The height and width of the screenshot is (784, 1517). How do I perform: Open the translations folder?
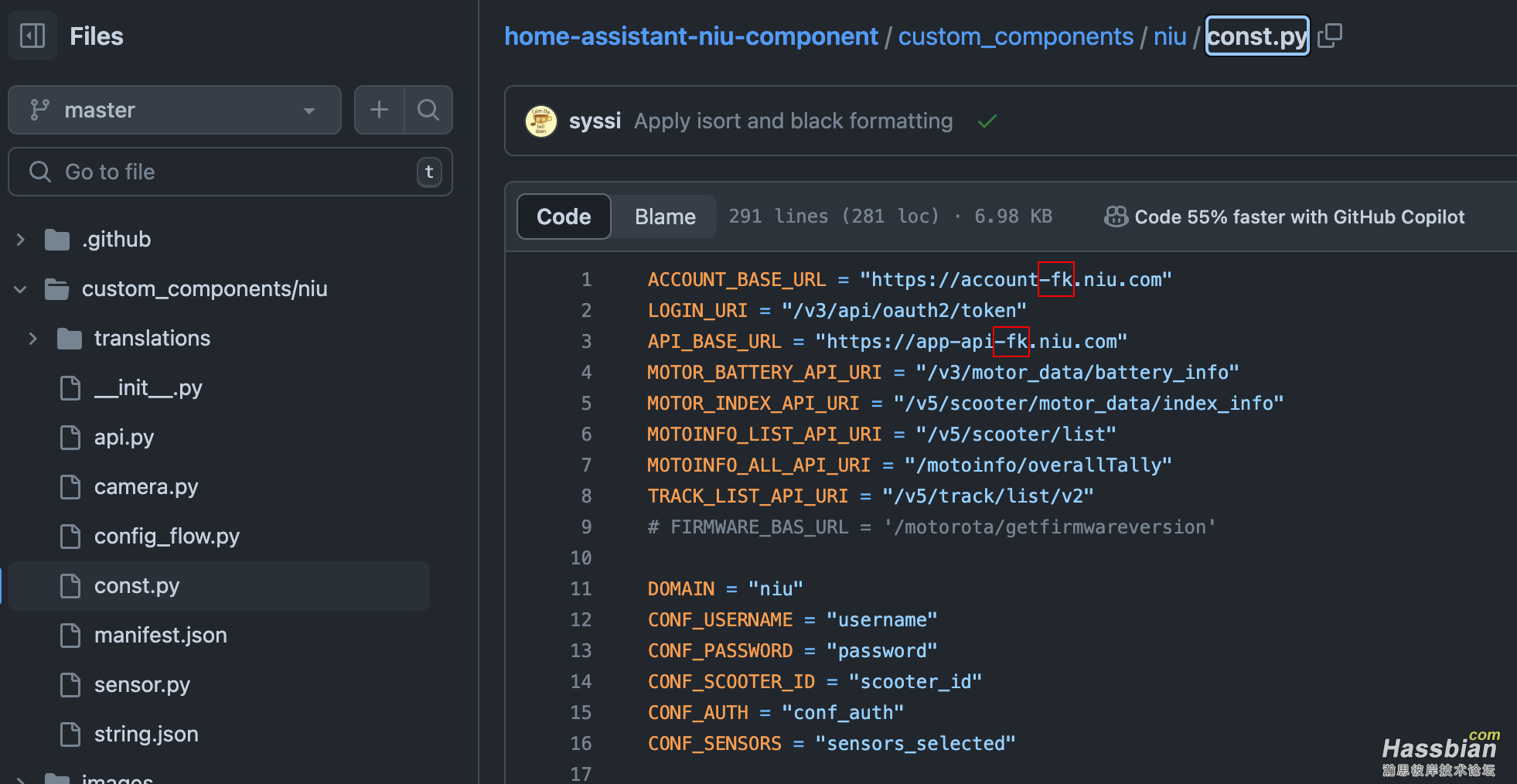152,339
